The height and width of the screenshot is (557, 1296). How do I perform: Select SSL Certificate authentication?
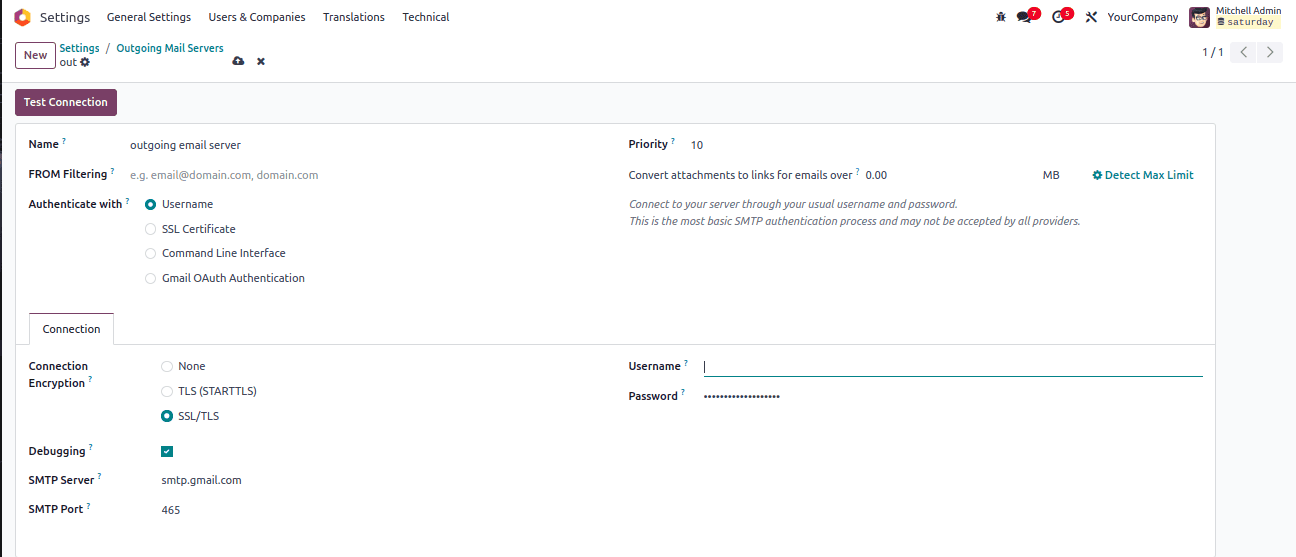pos(151,229)
